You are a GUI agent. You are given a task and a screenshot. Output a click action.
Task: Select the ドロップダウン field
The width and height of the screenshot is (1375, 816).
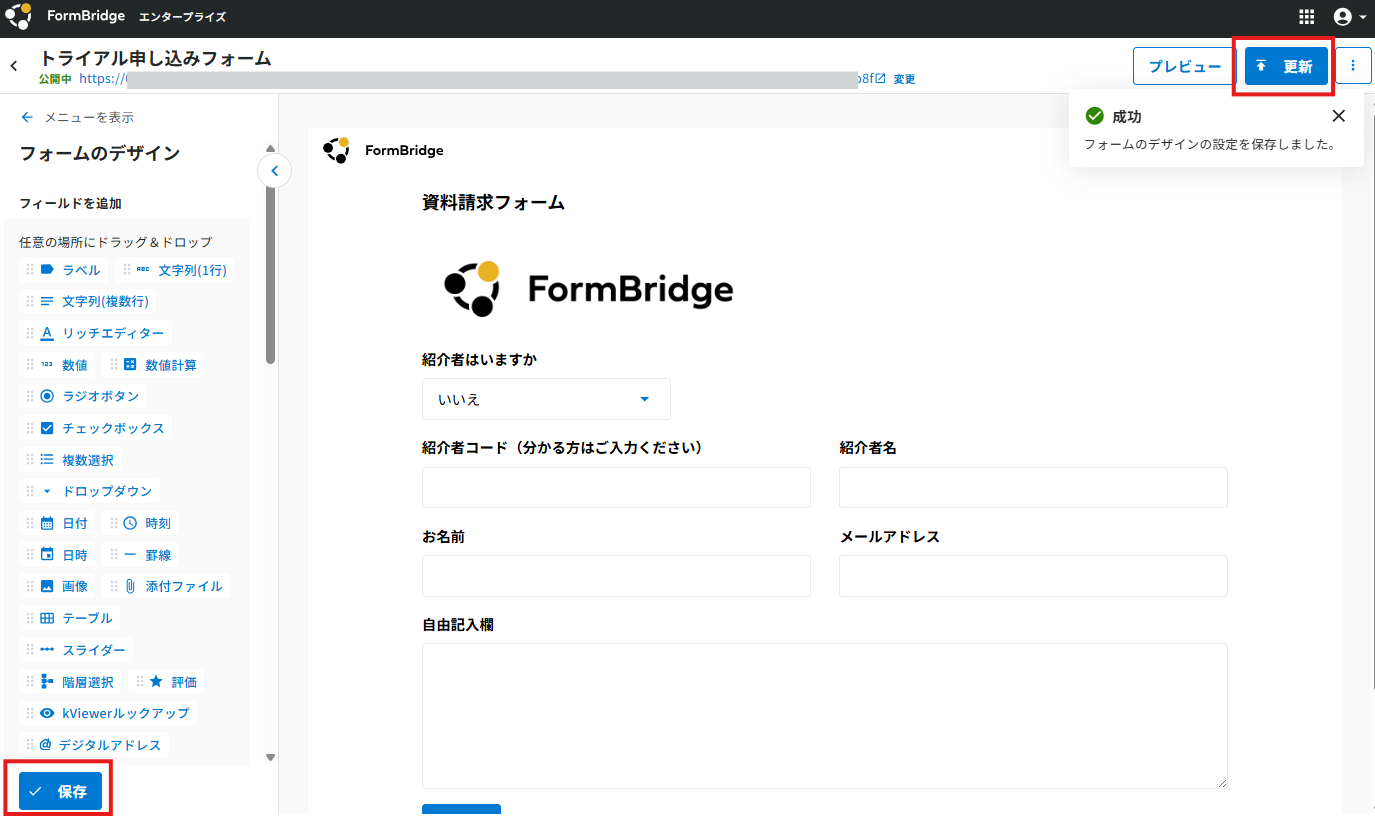(x=90, y=491)
